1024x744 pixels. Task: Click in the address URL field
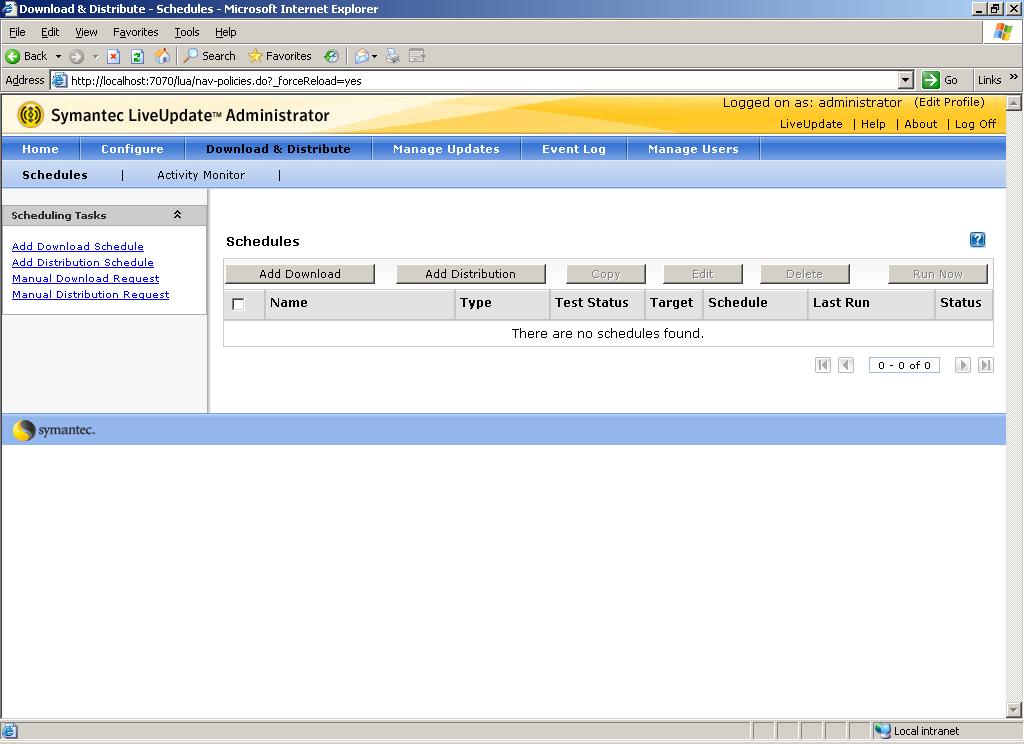[x=483, y=81]
